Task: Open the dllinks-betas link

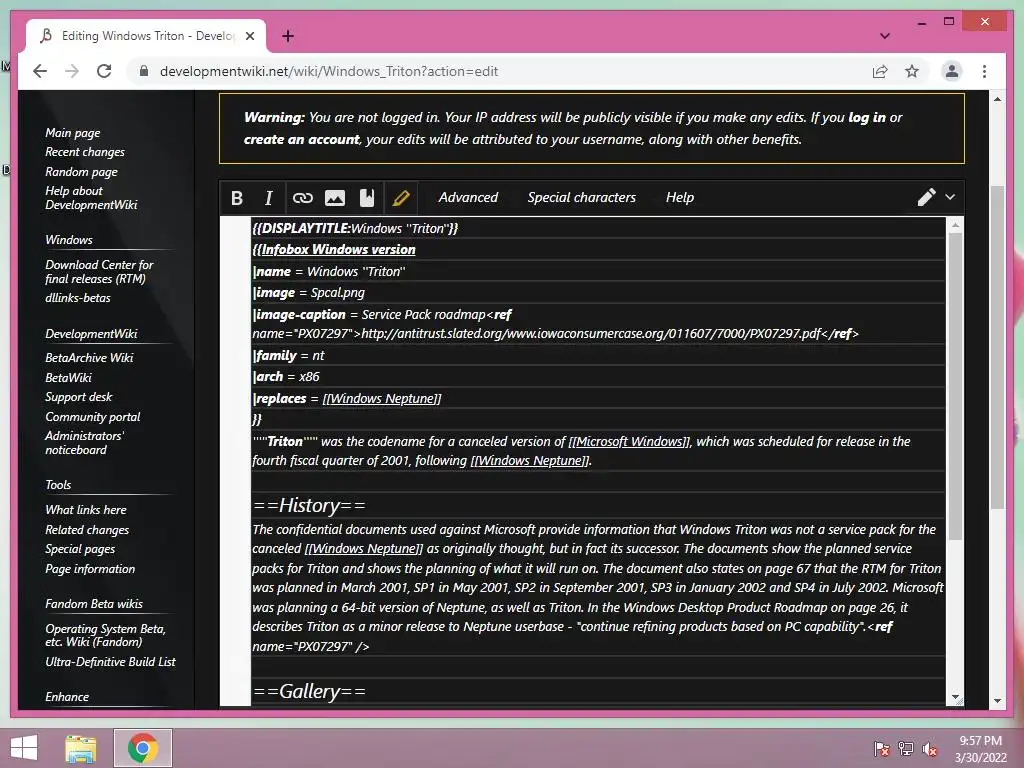Action: (78, 298)
